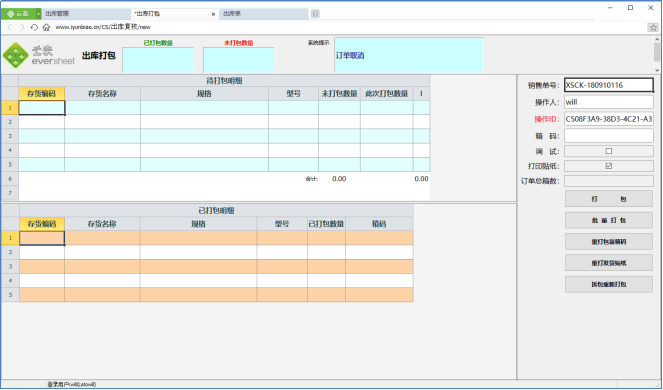Select the 存货编码 column header in 待打包明细

pos(41,93)
